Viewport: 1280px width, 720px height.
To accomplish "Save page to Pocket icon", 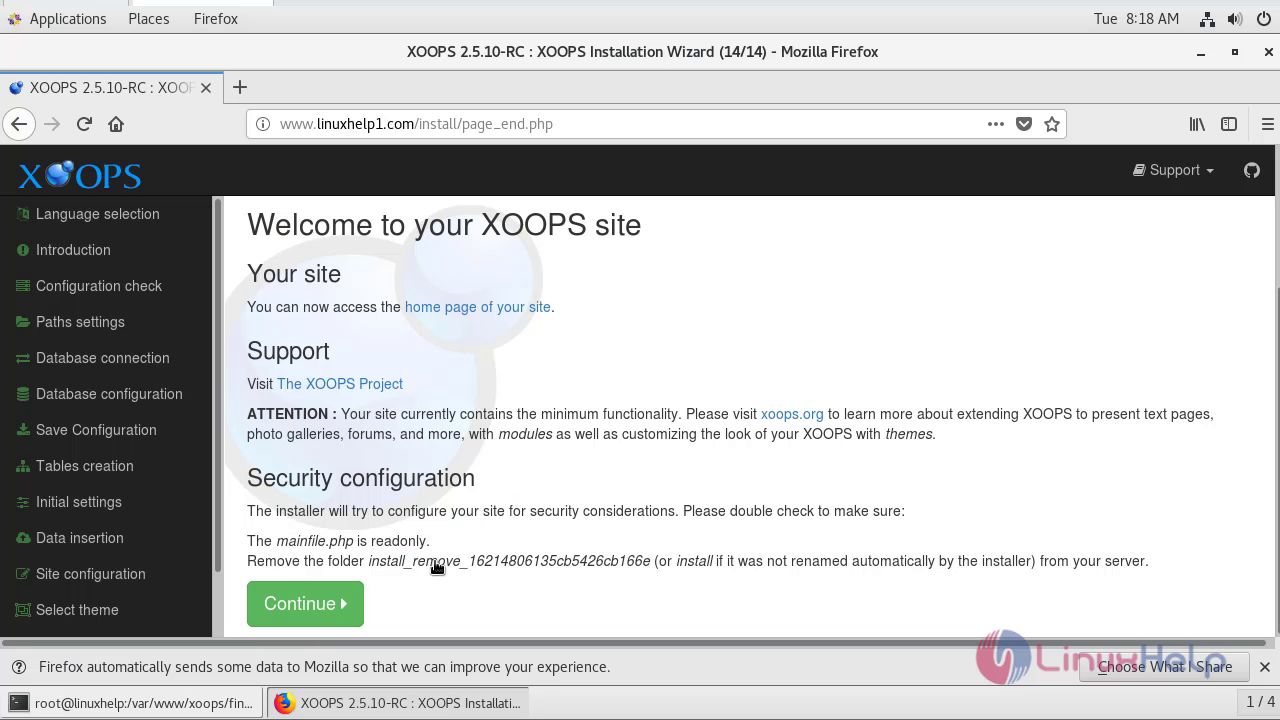I will click(x=1024, y=124).
